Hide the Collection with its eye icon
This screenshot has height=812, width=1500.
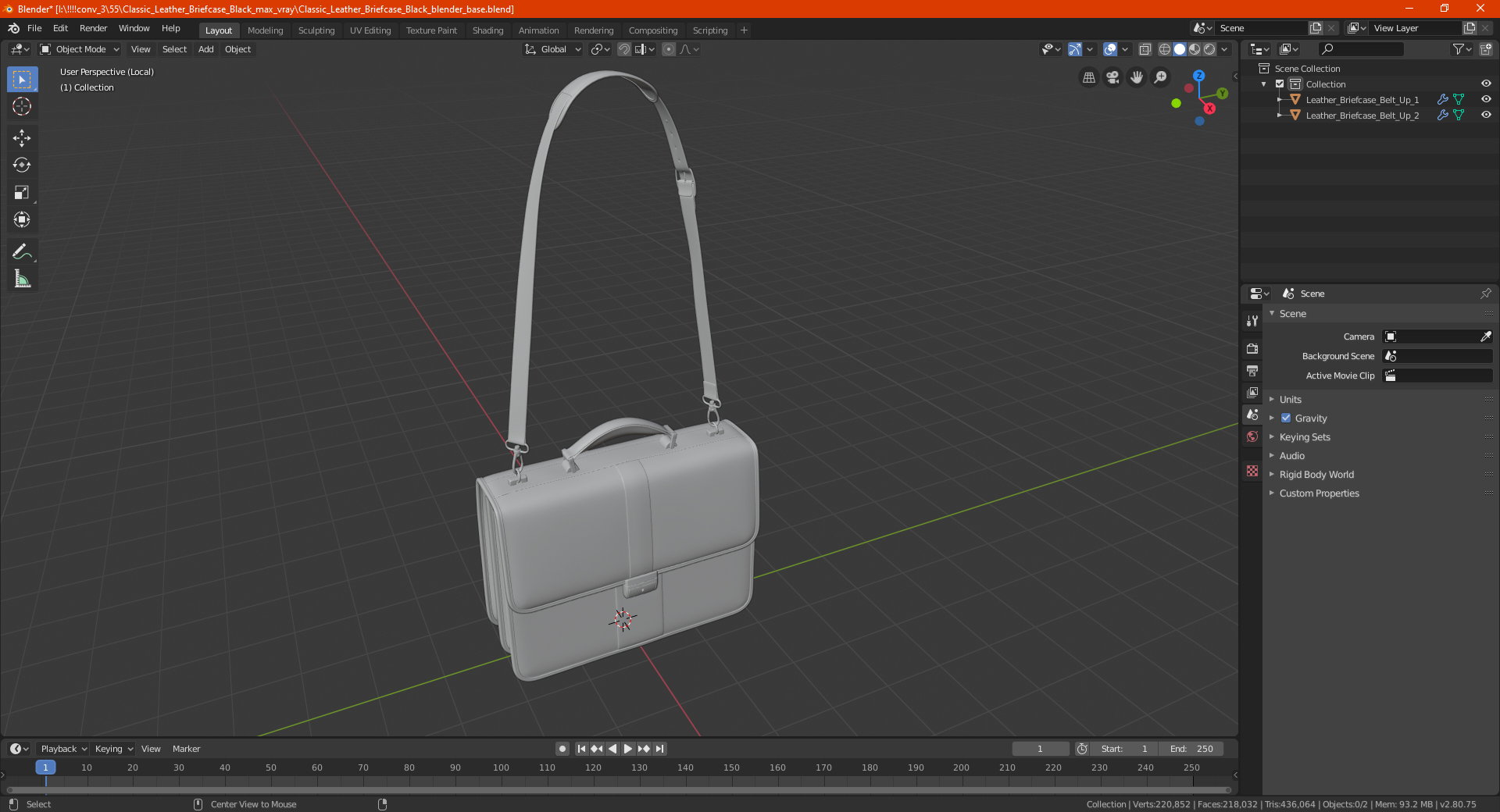click(1486, 84)
